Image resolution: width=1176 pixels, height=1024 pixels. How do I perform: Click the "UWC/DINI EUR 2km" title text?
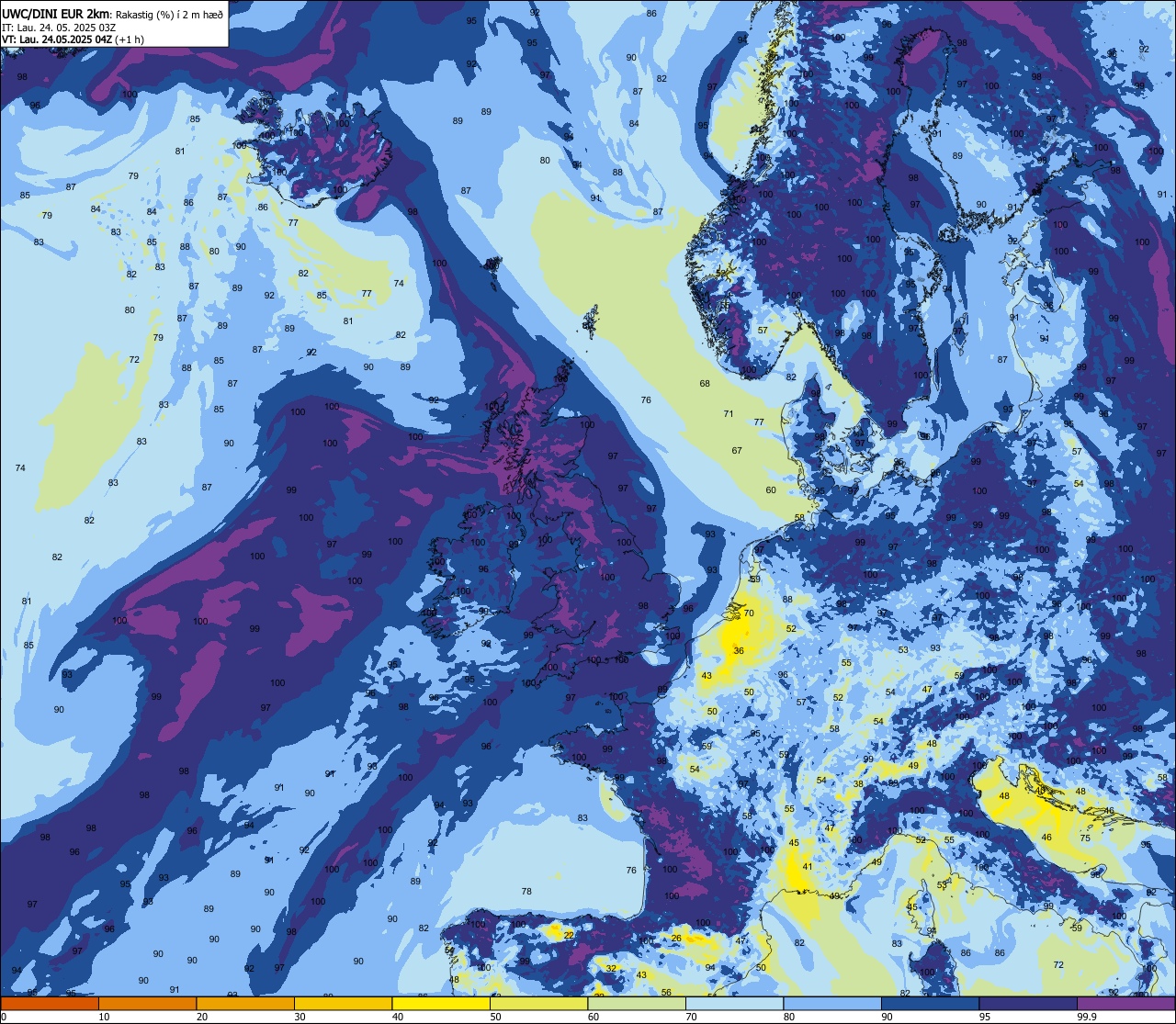56,14
